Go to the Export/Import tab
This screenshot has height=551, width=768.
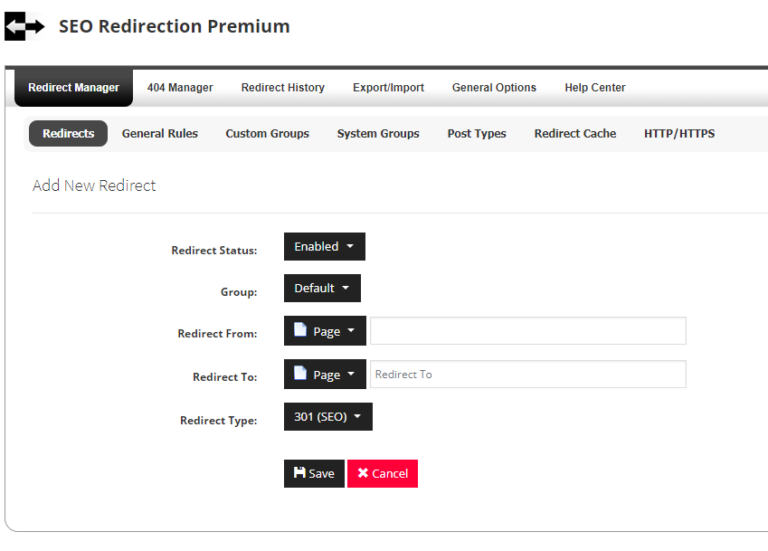click(388, 88)
